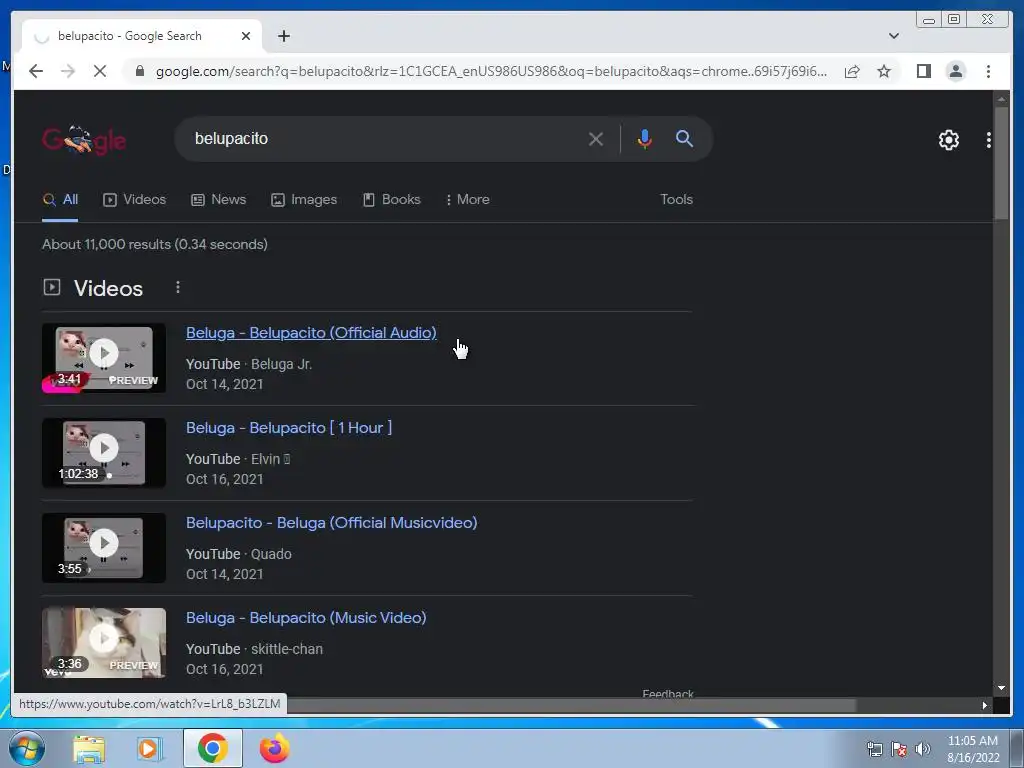Close the belupacito Google Search tab
Image resolution: width=1024 pixels, height=768 pixels.
tap(246, 36)
